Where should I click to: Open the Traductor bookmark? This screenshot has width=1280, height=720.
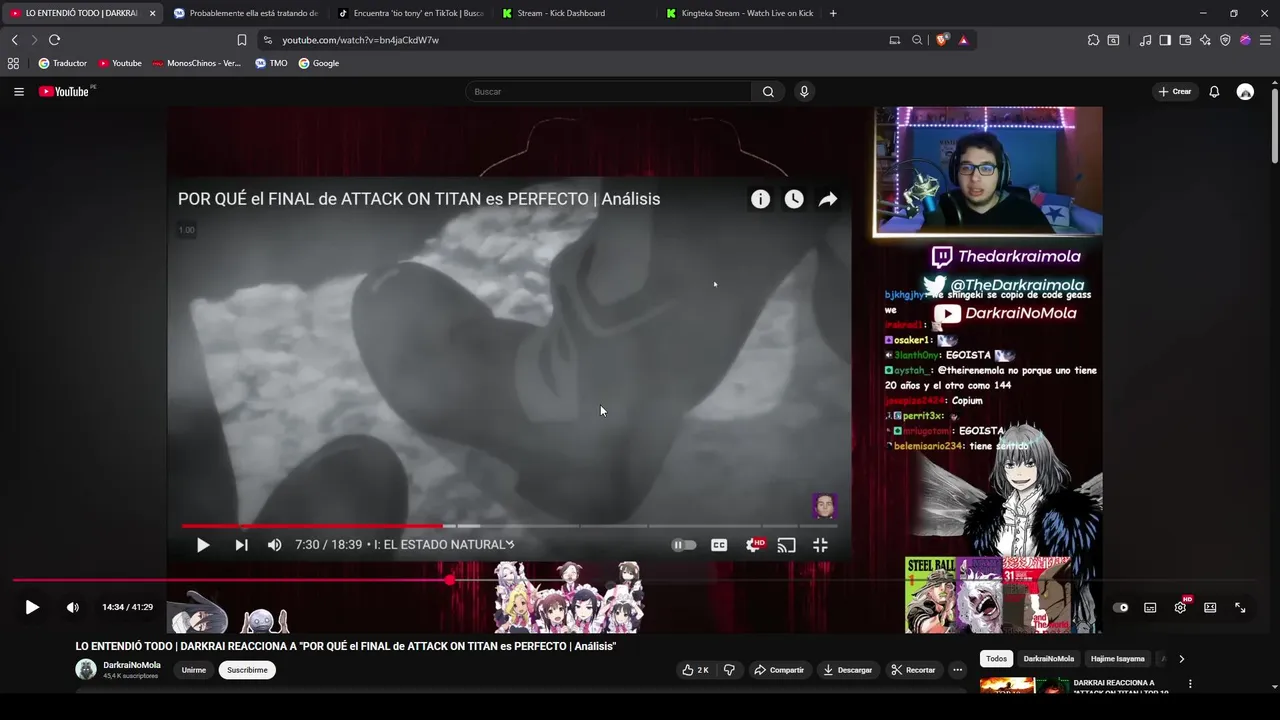click(63, 63)
